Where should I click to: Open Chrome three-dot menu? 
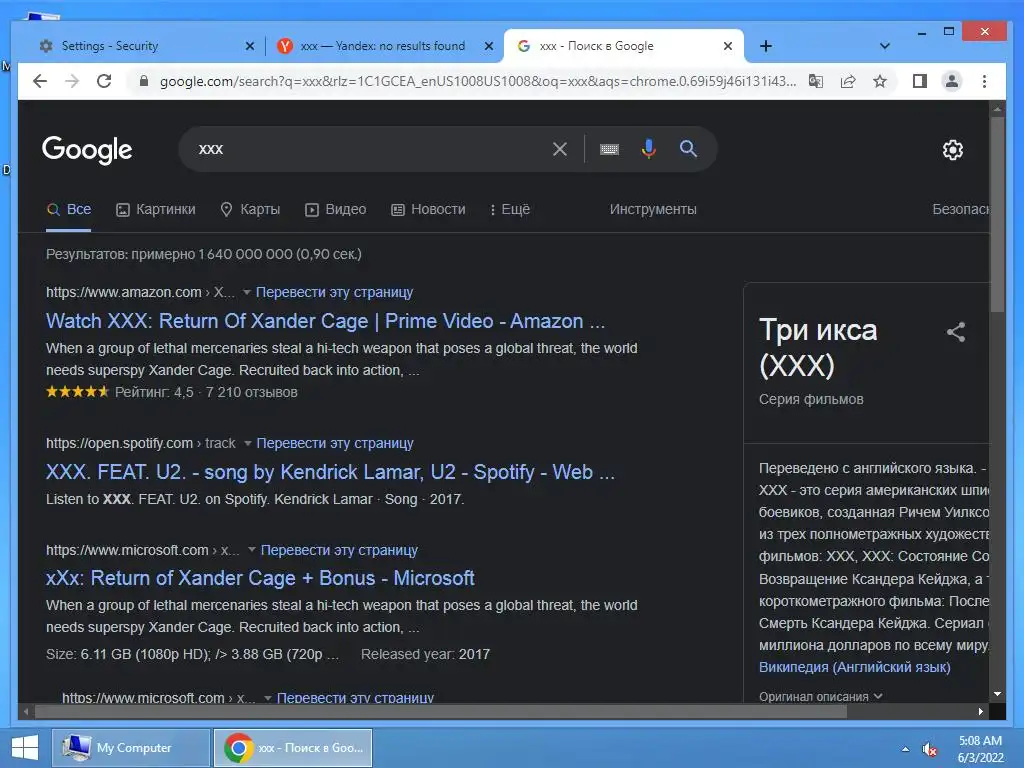pyautogui.click(x=984, y=81)
